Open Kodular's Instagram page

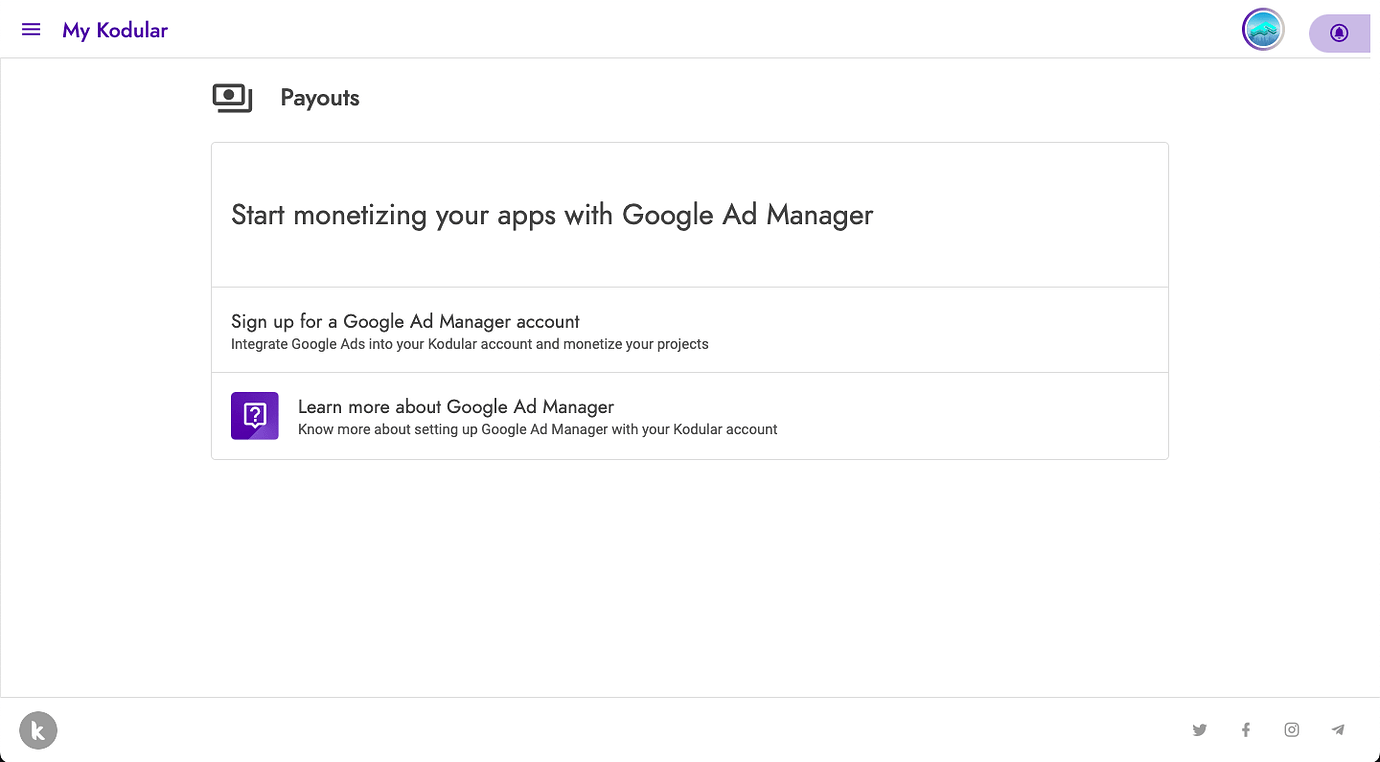pyautogui.click(x=1292, y=730)
